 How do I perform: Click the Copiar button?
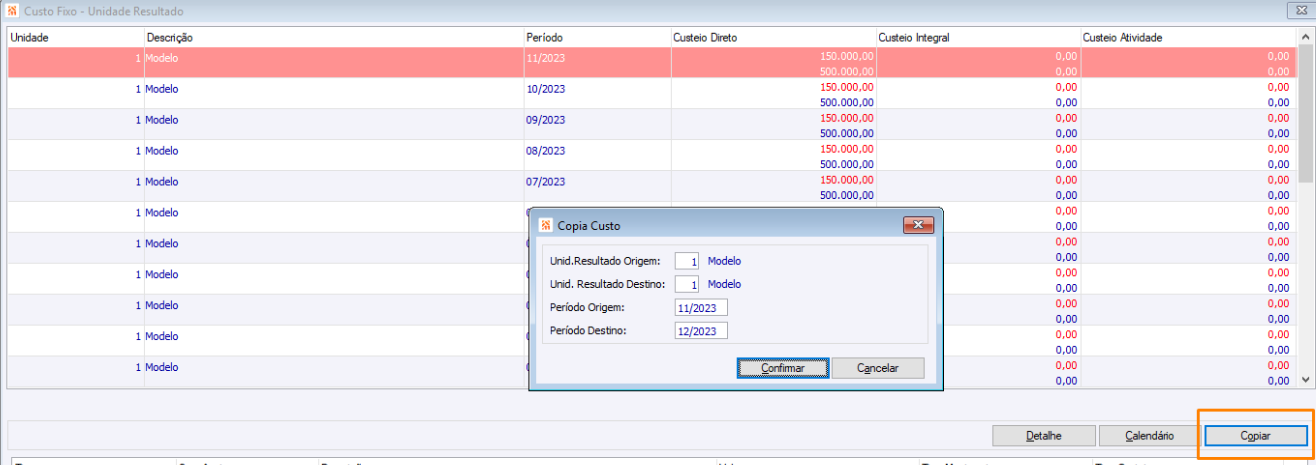1256,436
